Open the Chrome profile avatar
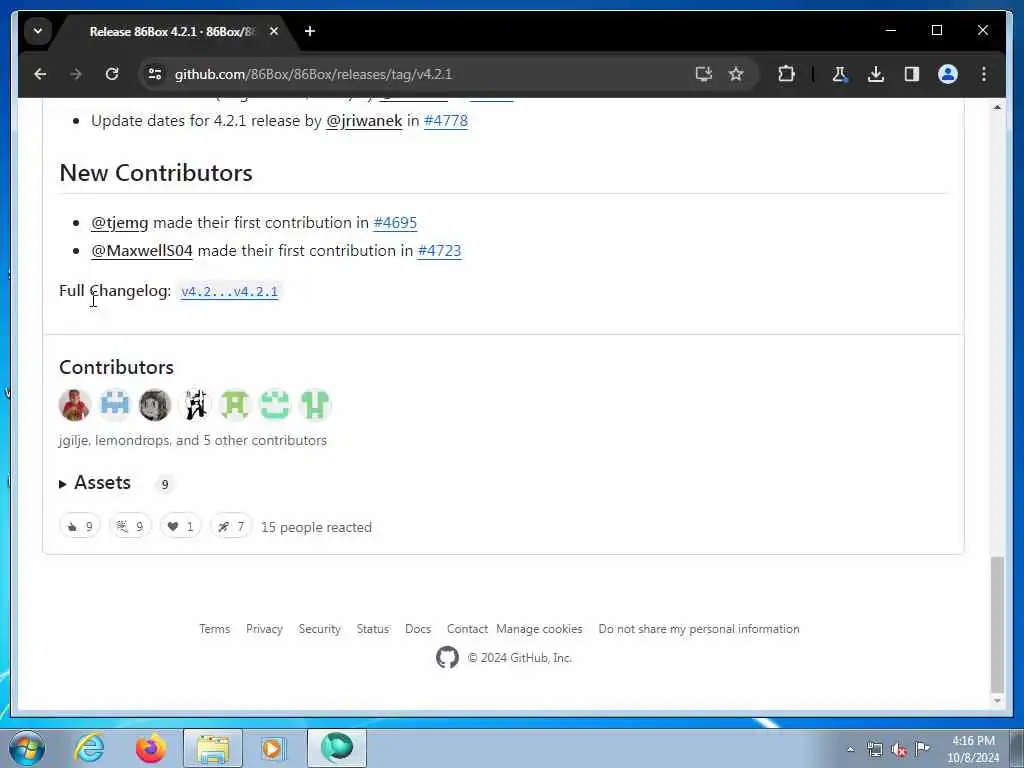 [948, 74]
